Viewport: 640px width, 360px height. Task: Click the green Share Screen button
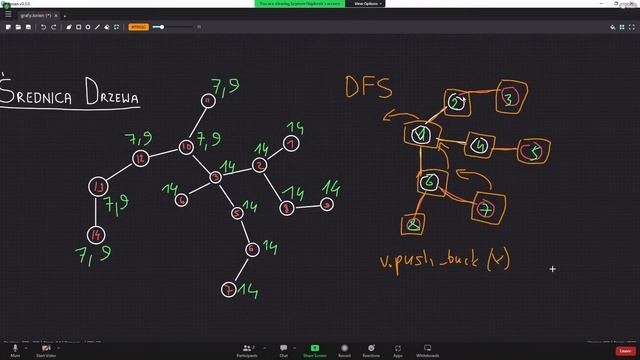click(315, 351)
